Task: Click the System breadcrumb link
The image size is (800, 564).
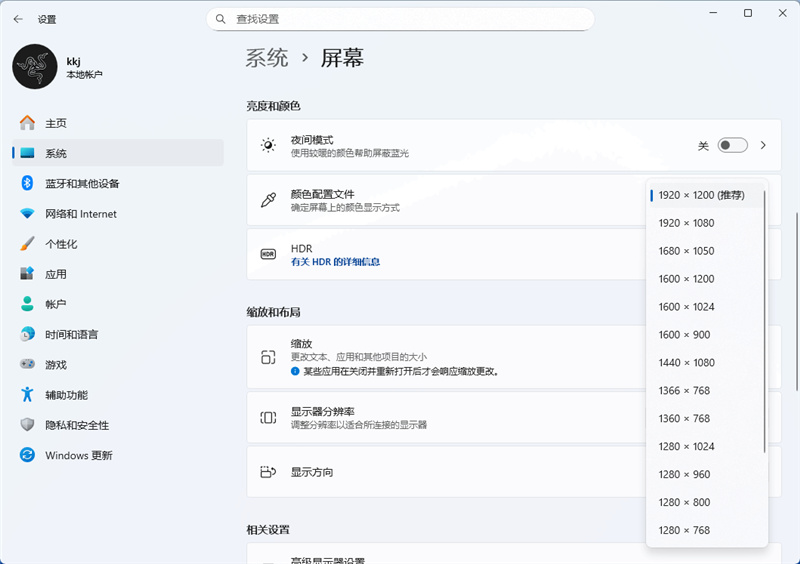Action: click(x=267, y=58)
